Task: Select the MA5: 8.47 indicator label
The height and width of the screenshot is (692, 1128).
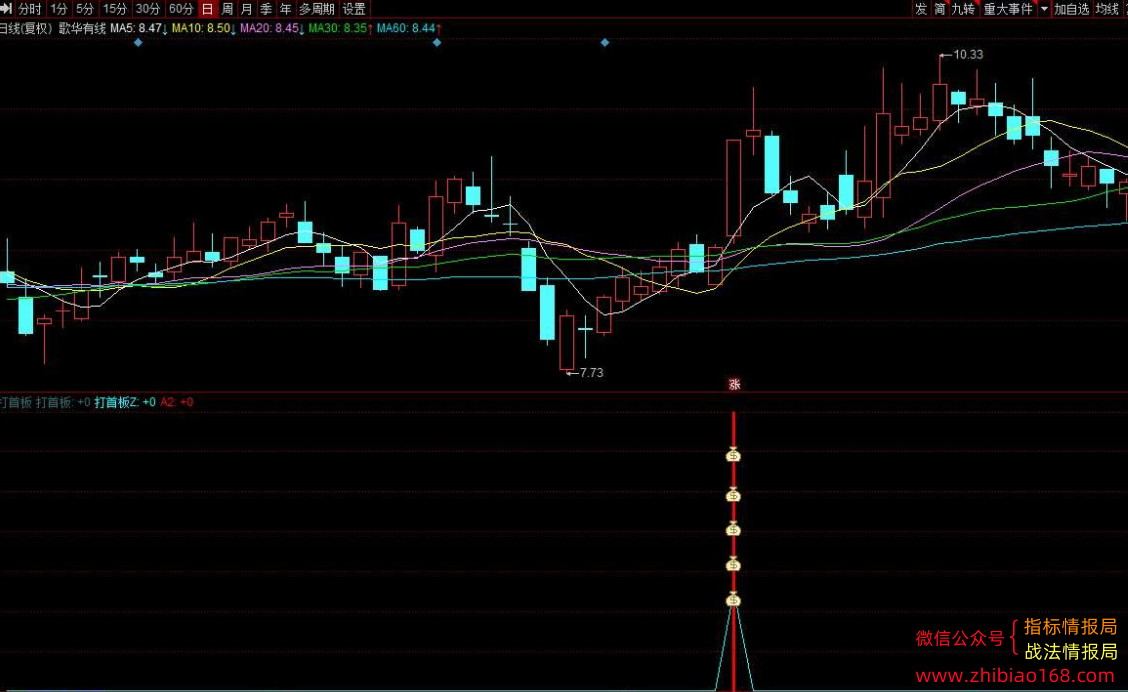Action: 139,28
